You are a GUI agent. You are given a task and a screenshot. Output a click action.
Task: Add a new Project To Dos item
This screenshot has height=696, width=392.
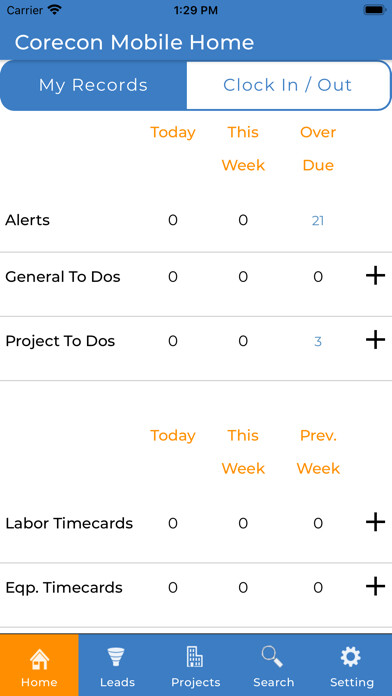pos(375,340)
